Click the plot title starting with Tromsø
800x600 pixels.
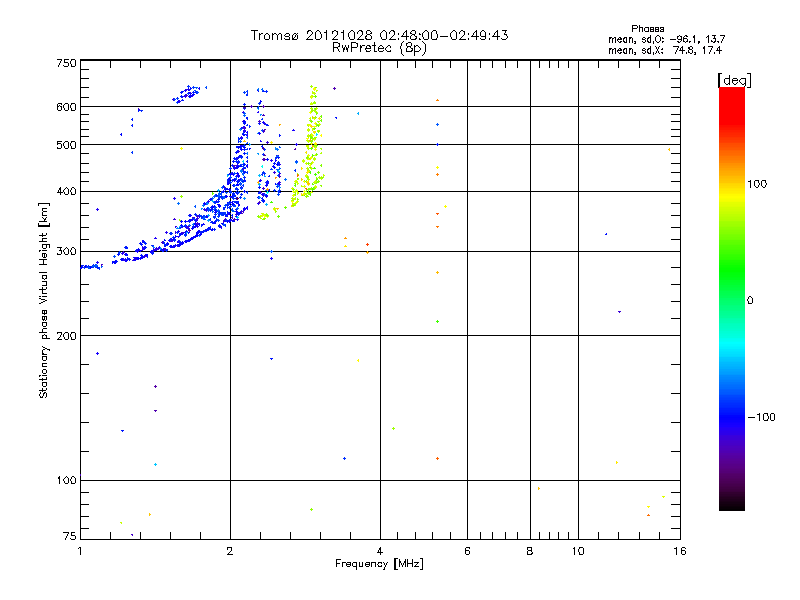click(379, 35)
